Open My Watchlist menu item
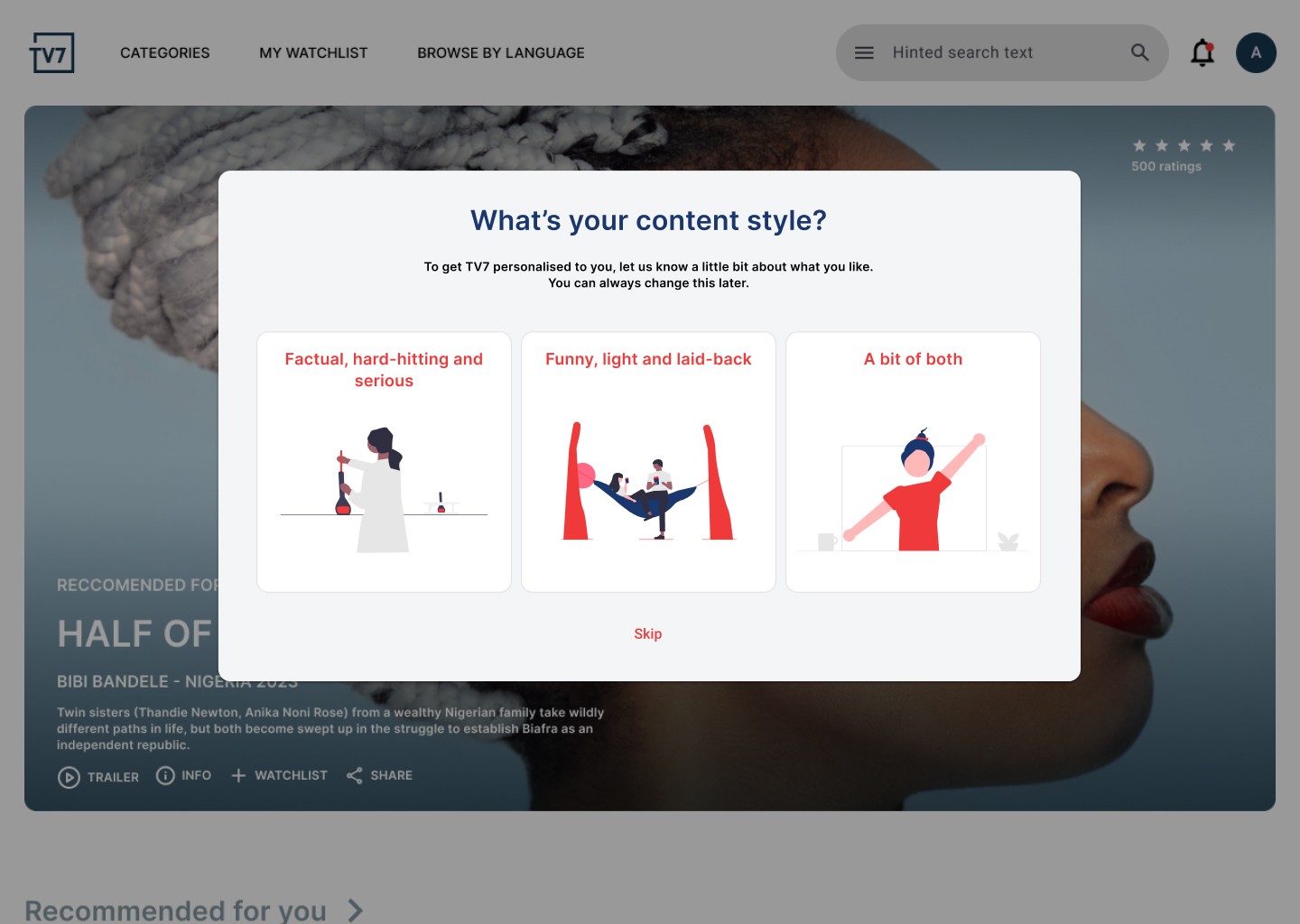 pyautogui.click(x=313, y=53)
